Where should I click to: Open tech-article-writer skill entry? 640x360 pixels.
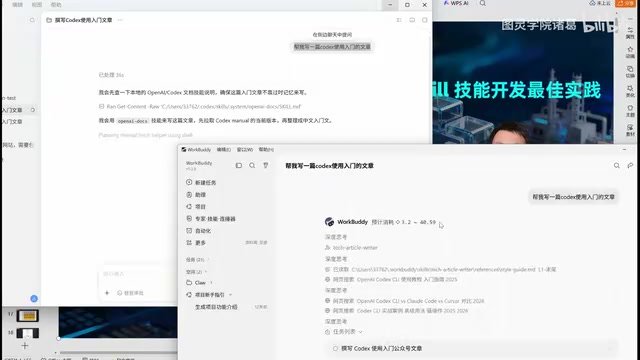[x=351, y=248]
